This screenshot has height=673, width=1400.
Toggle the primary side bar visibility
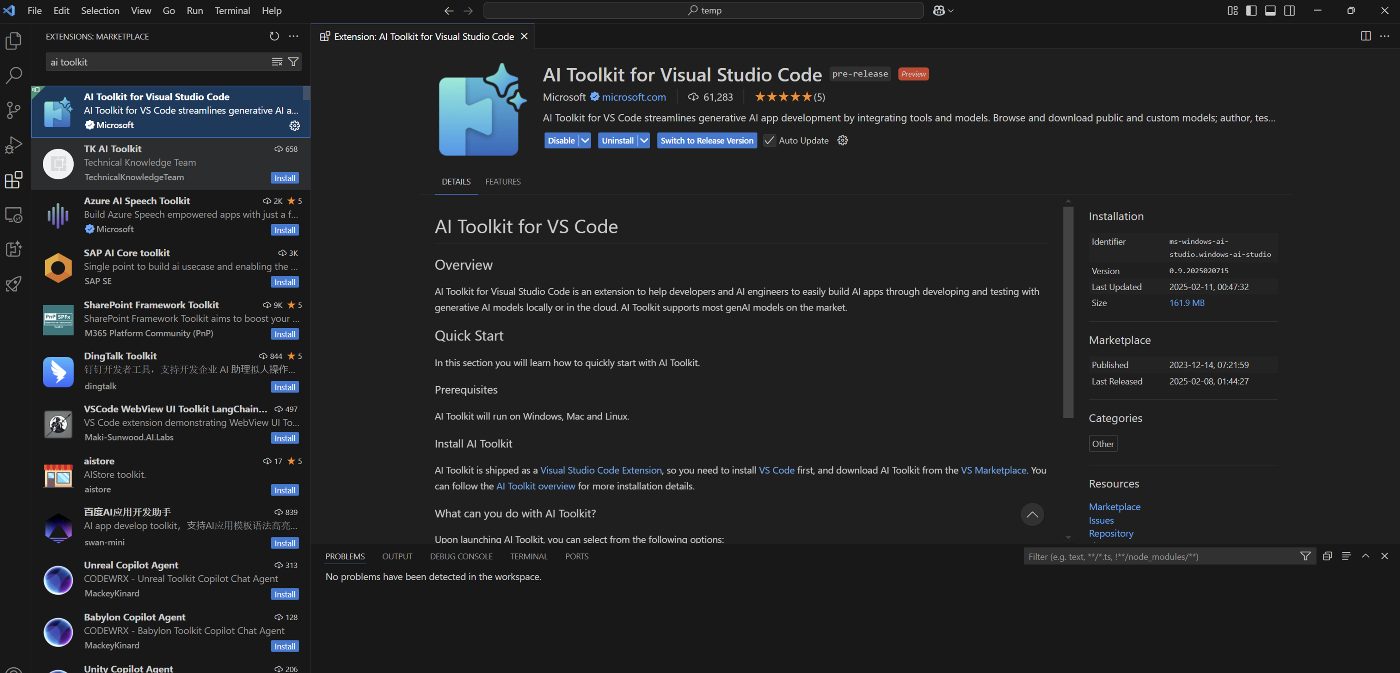1251,10
